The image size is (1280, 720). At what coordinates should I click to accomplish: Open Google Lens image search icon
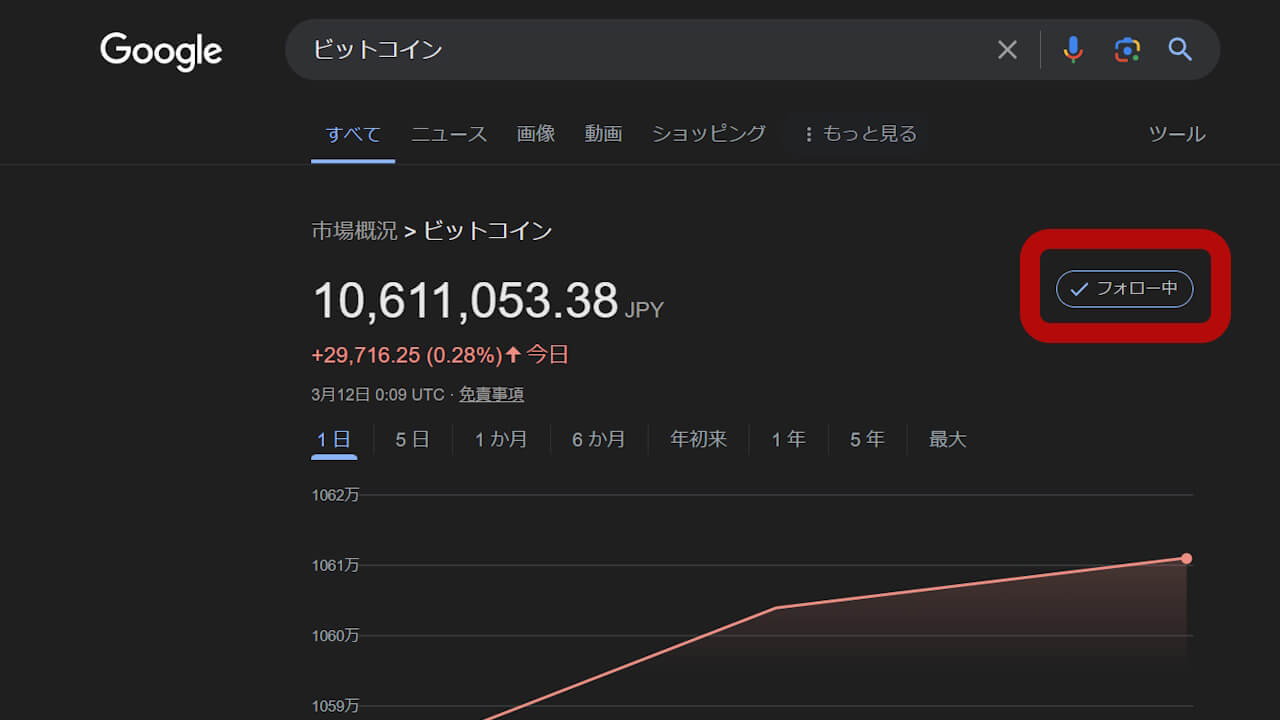click(x=1127, y=50)
